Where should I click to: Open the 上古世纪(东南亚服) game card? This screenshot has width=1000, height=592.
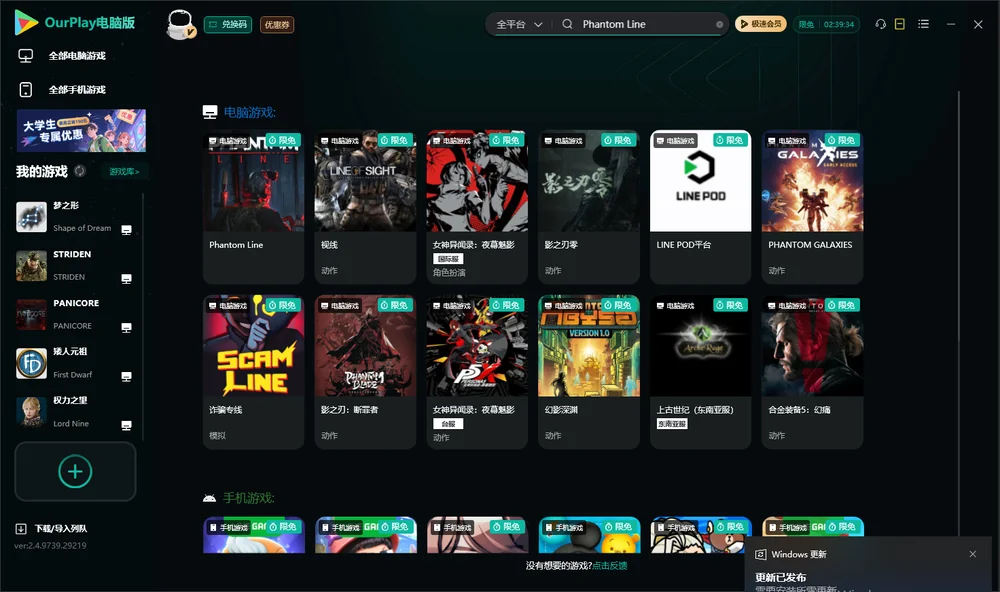[x=700, y=372]
